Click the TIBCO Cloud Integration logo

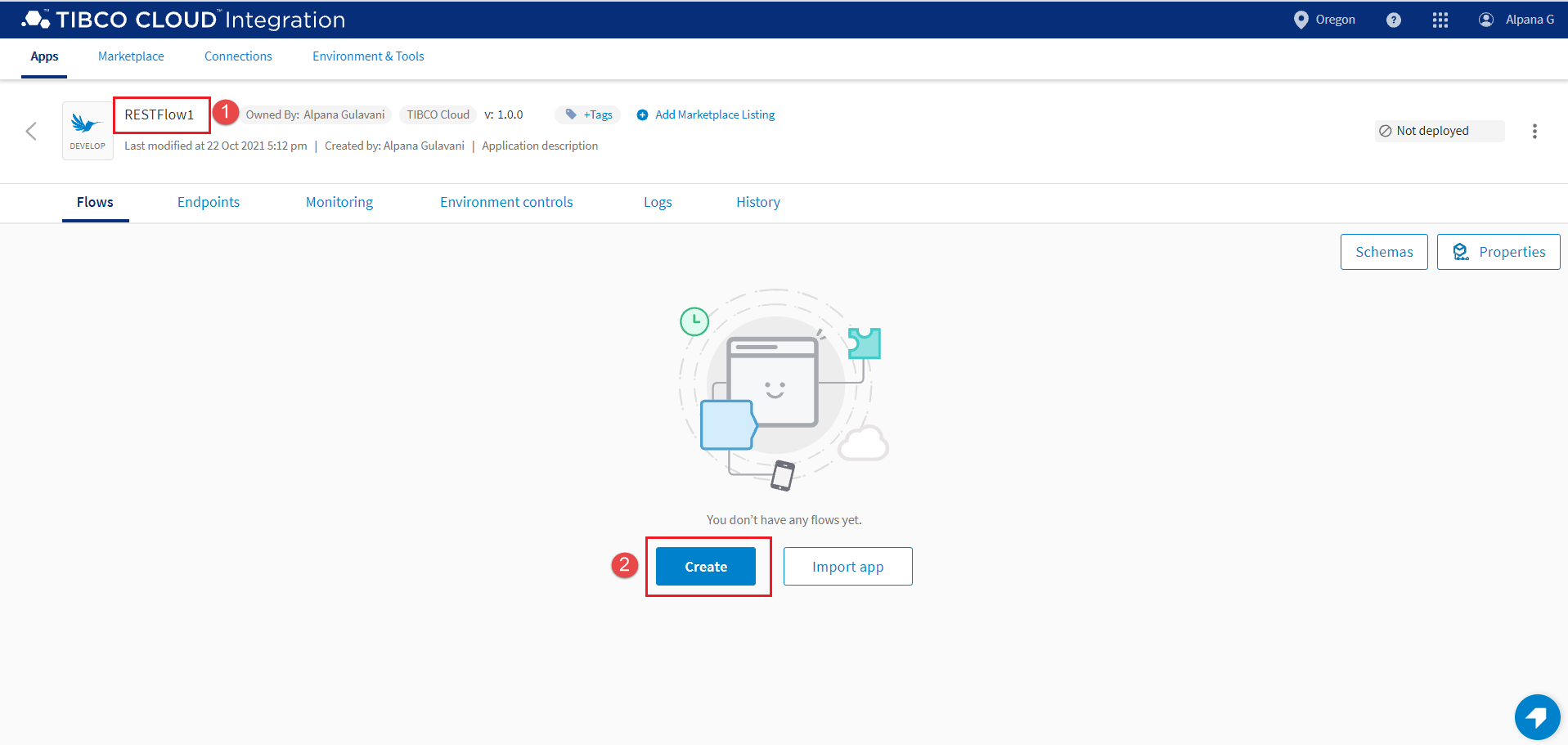(184, 20)
